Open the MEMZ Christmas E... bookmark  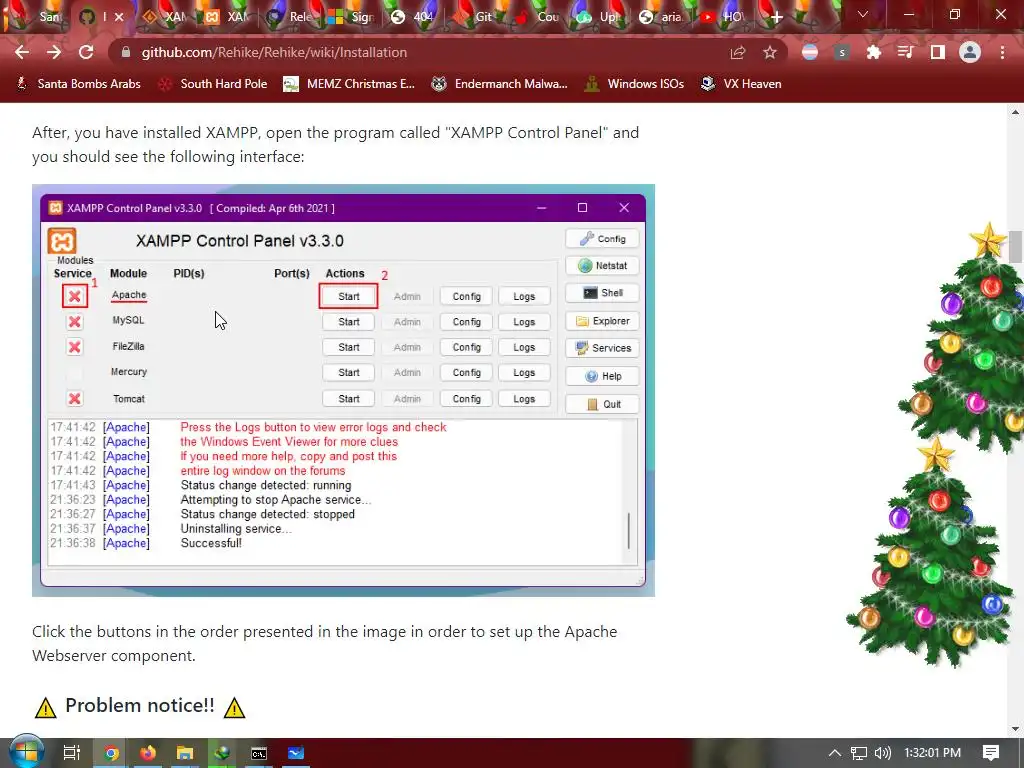click(x=349, y=84)
